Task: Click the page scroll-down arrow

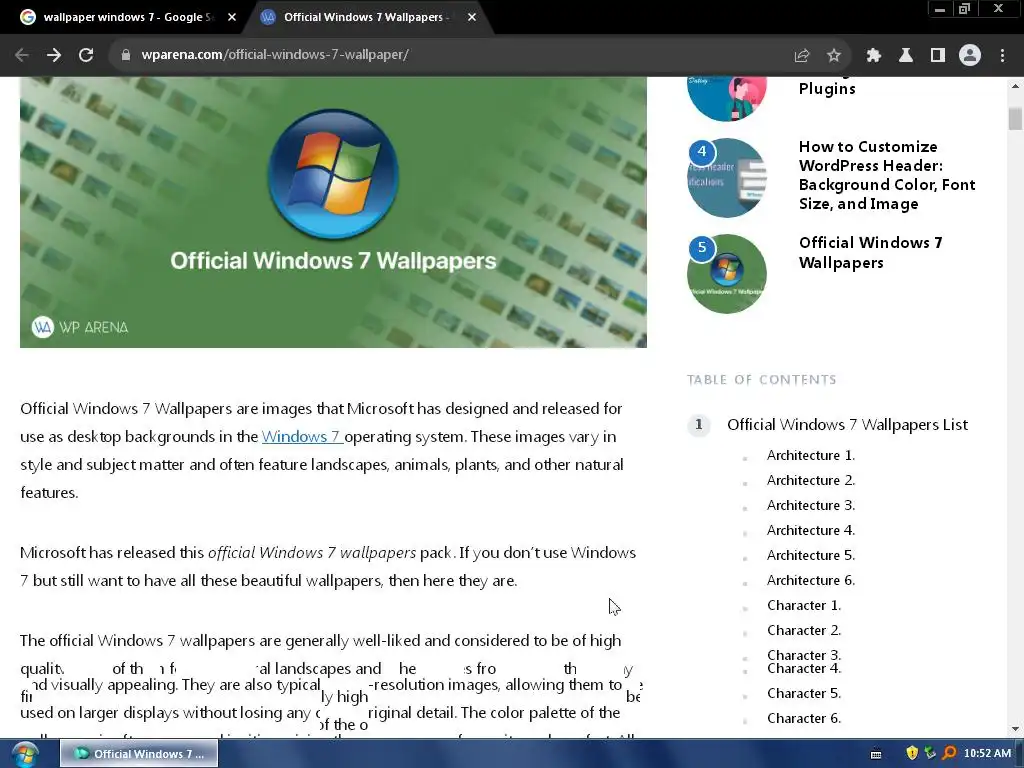Action: 1015,729
